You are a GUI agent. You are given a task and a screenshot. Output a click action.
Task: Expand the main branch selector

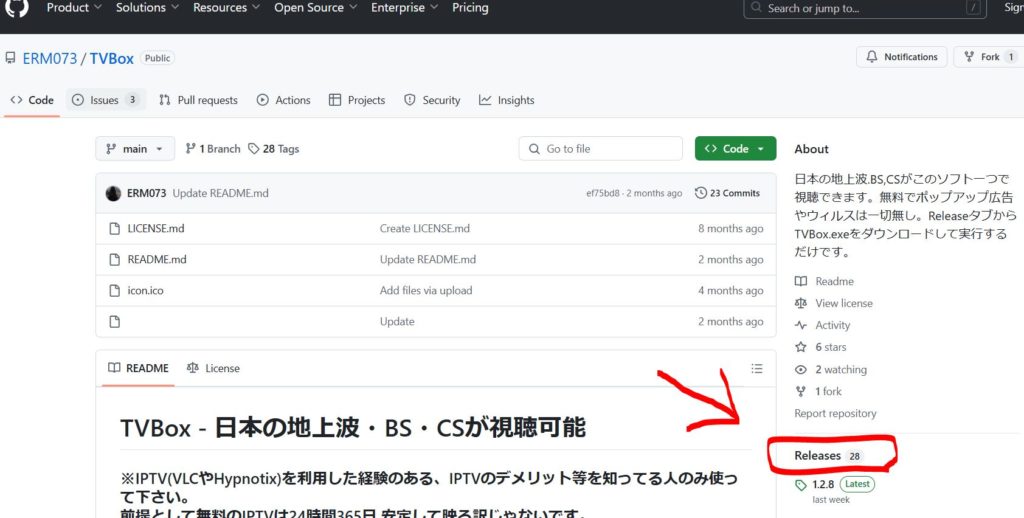tap(135, 149)
